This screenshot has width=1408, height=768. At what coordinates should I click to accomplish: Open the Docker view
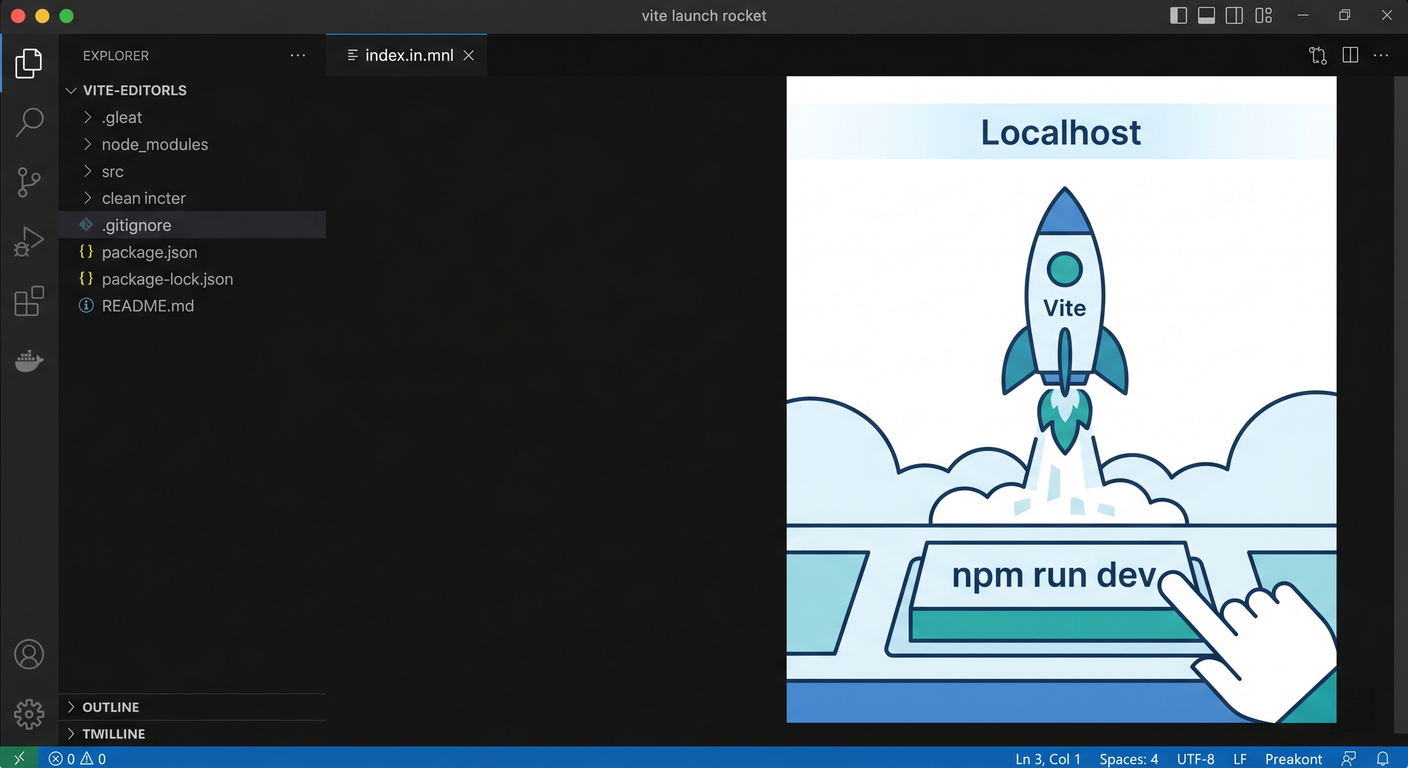(29, 360)
